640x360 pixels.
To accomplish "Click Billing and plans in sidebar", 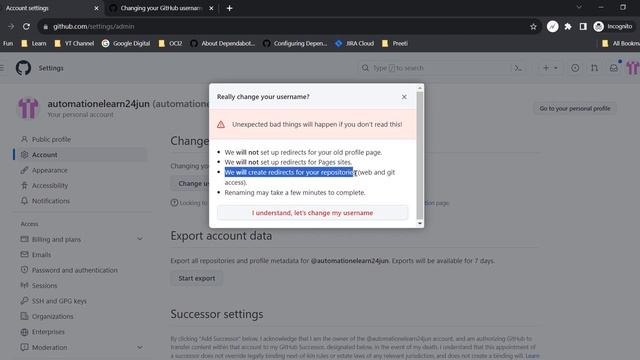I will coord(51,239).
